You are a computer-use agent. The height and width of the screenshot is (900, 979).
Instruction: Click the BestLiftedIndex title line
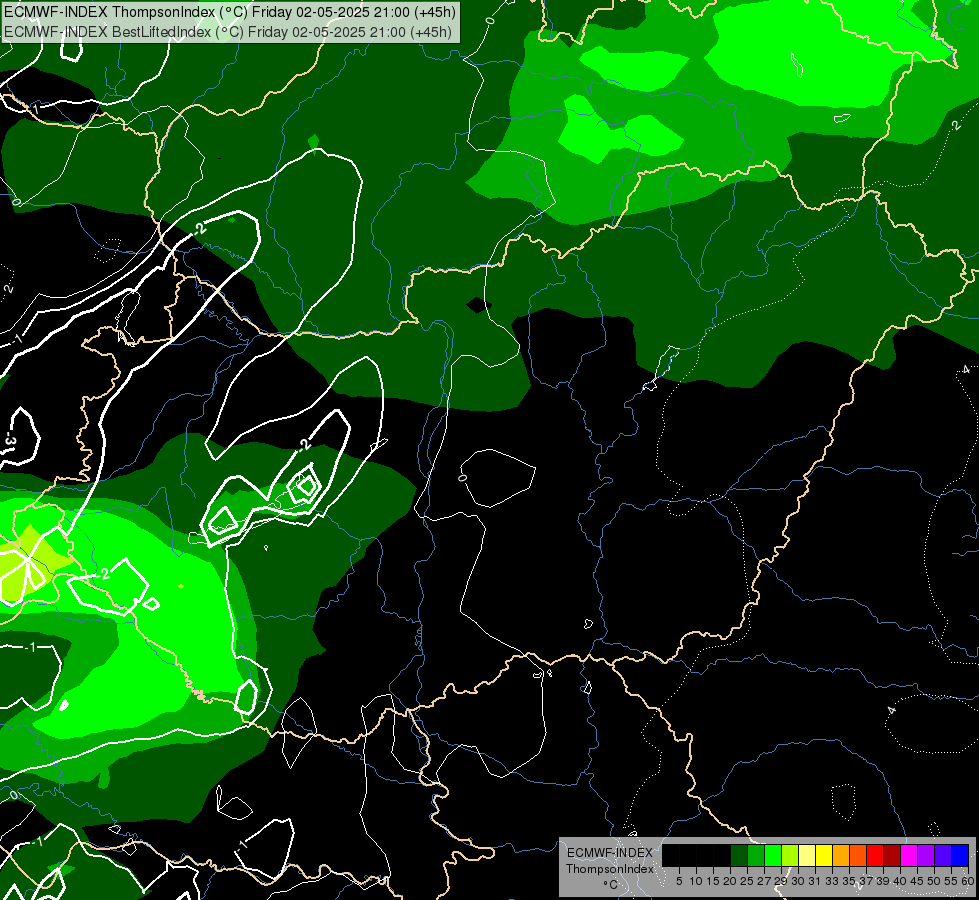(228, 31)
